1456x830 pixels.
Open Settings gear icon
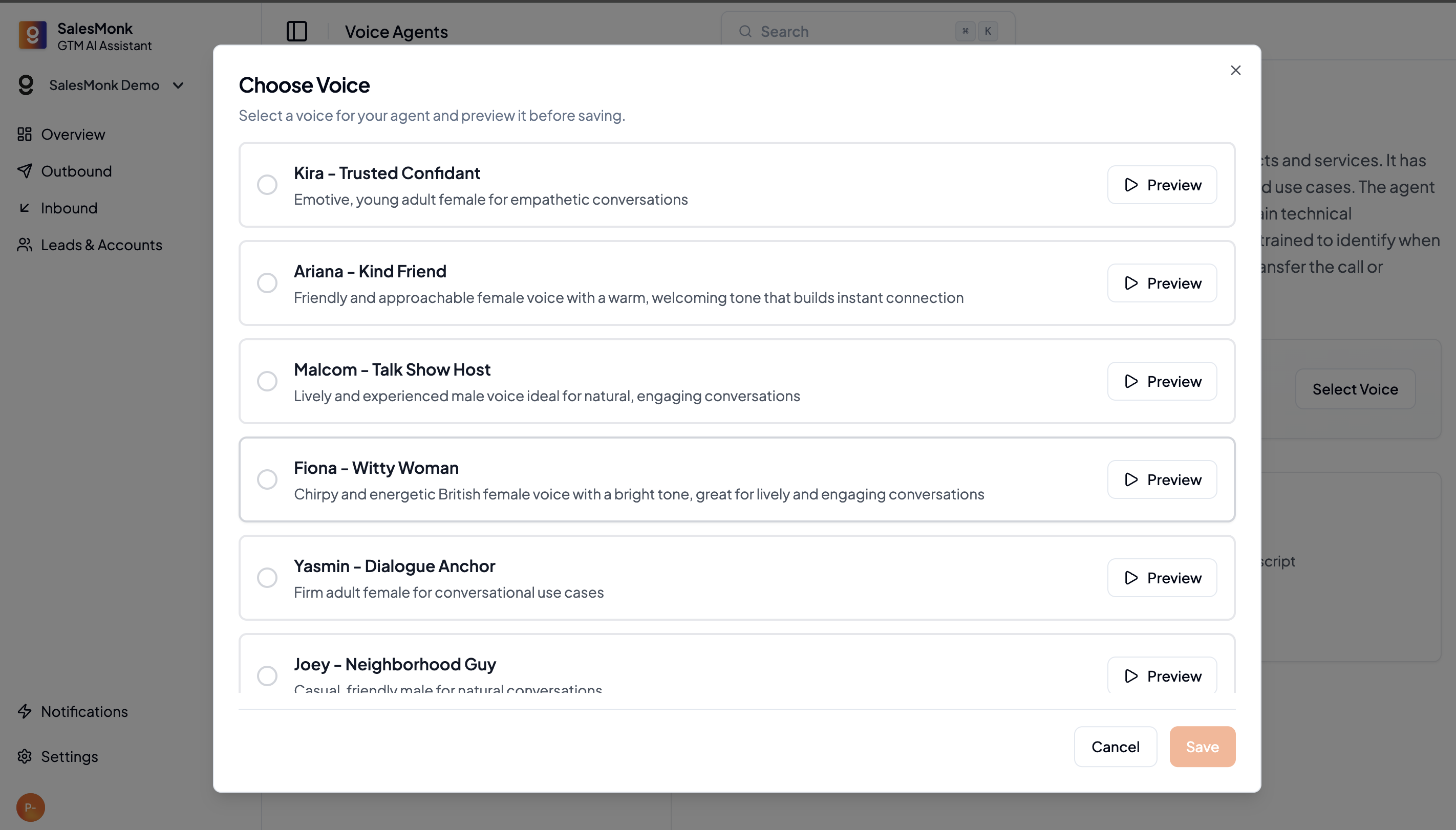pos(25,756)
